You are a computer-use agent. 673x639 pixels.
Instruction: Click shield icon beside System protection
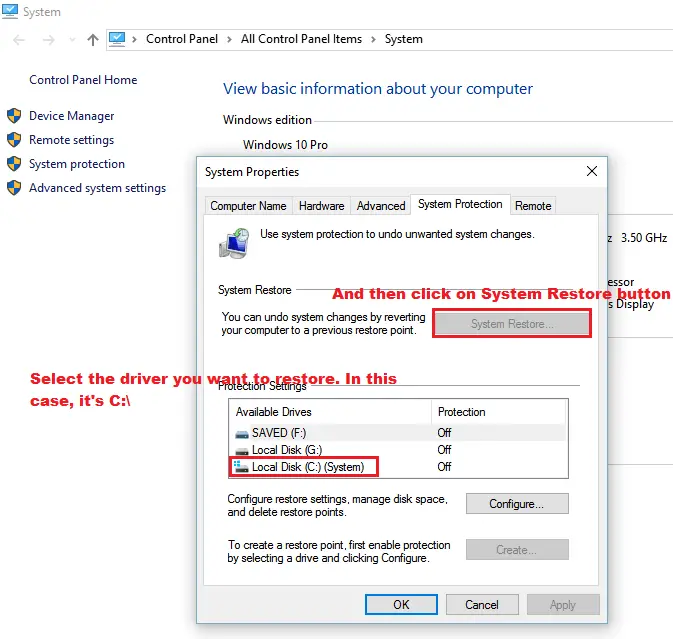(x=14, y=164)
